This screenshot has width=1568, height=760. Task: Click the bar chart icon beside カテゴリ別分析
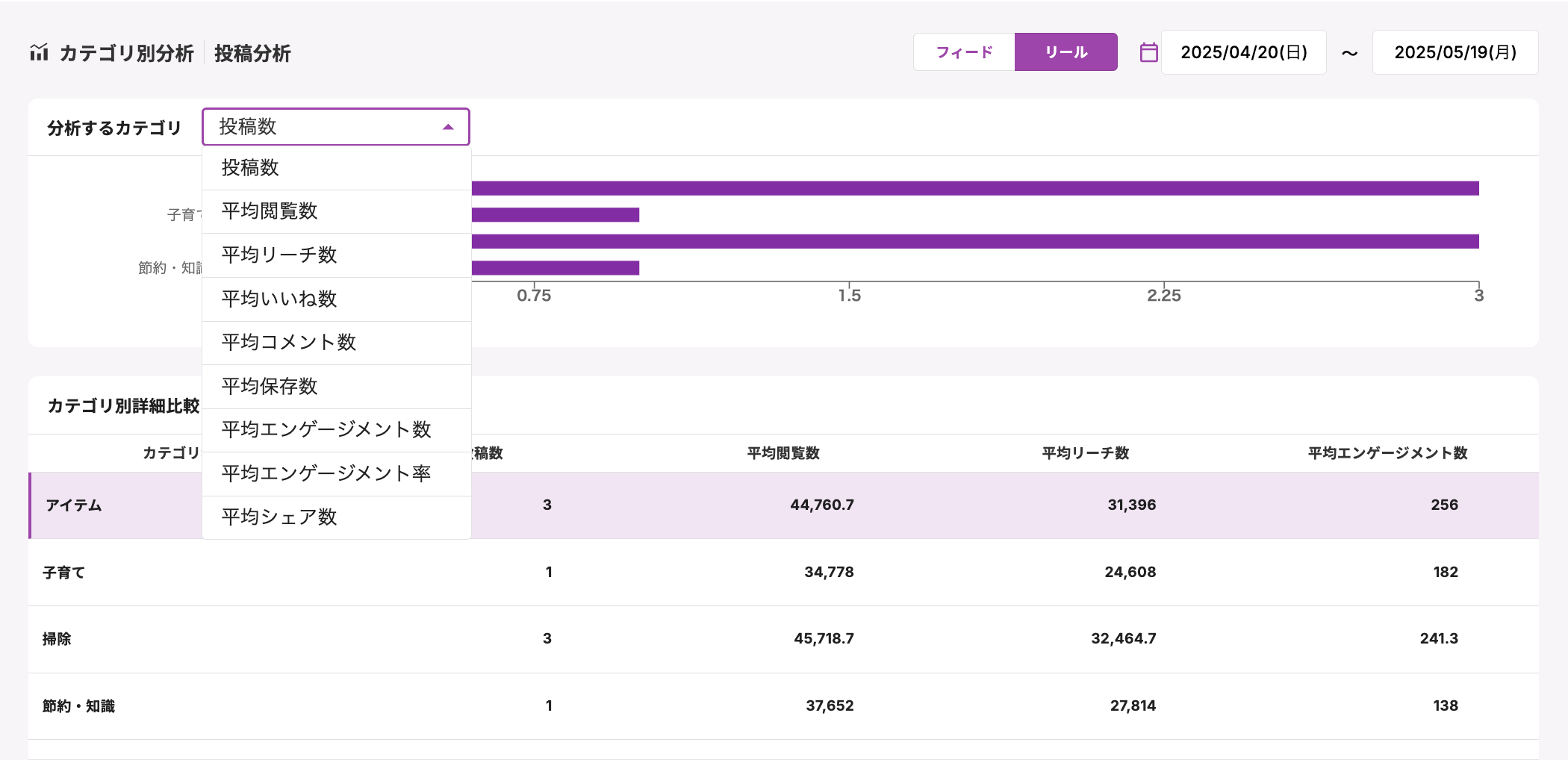click(x=39, y=52)
